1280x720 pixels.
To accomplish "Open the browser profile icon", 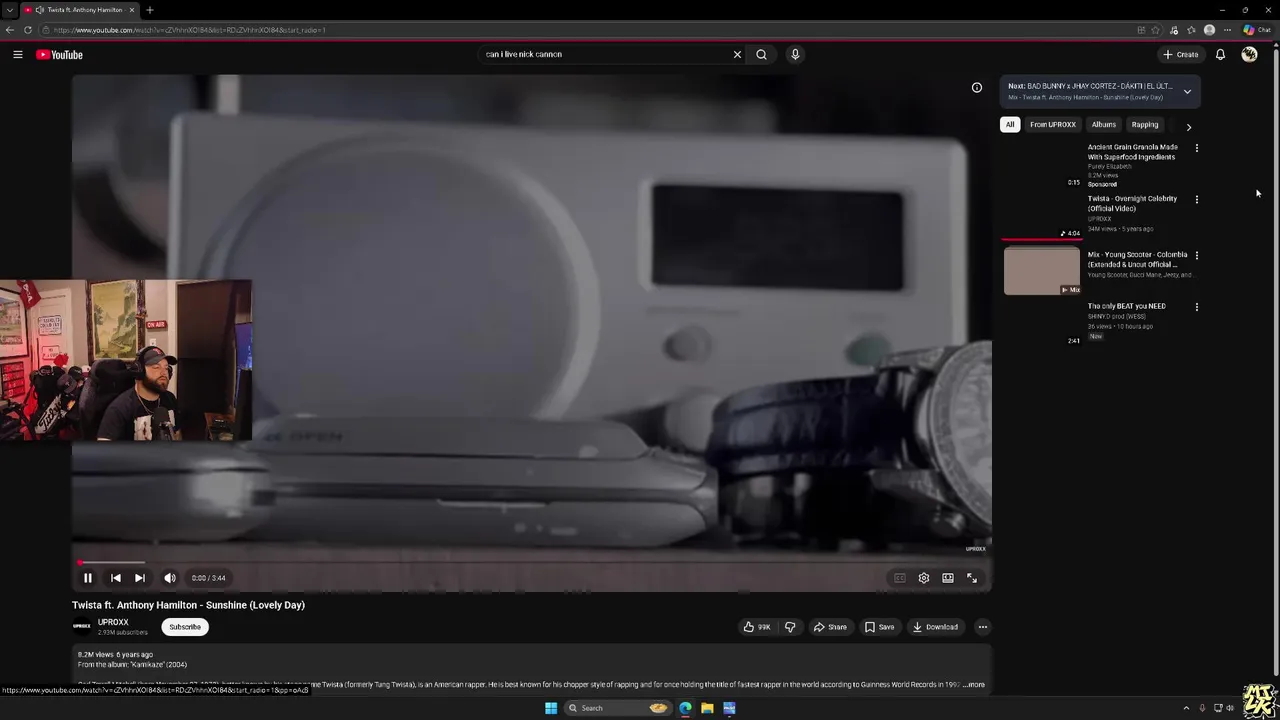I will pos(1209,30).
